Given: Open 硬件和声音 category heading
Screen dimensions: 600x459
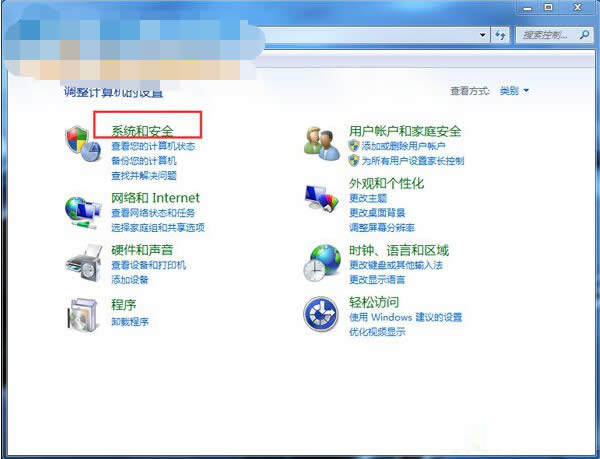Looking at the screenshot, I should pyautogui.click(x=142, y=250).
